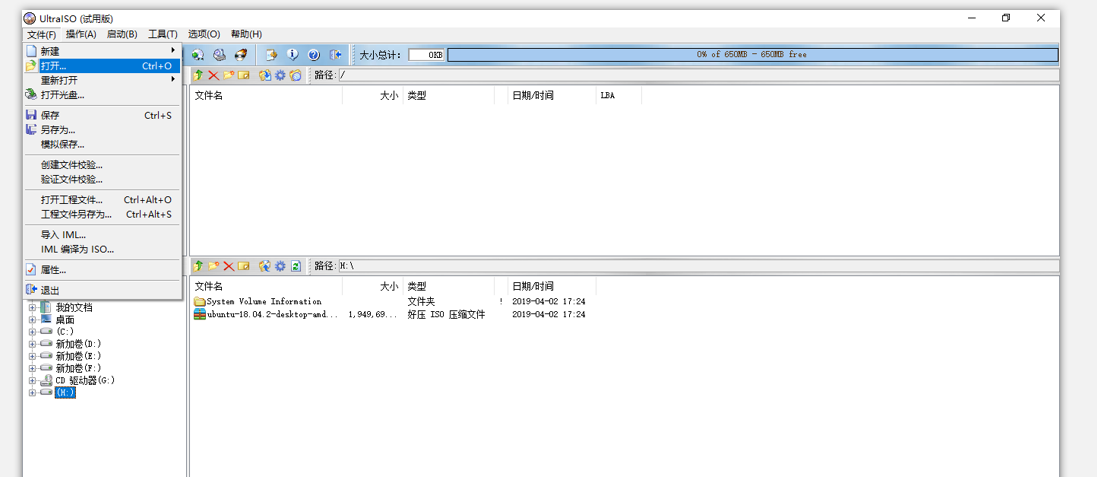1097x477 pixels.
Task: Expand the 我的文档 tree node
Action: pos(31,307)
